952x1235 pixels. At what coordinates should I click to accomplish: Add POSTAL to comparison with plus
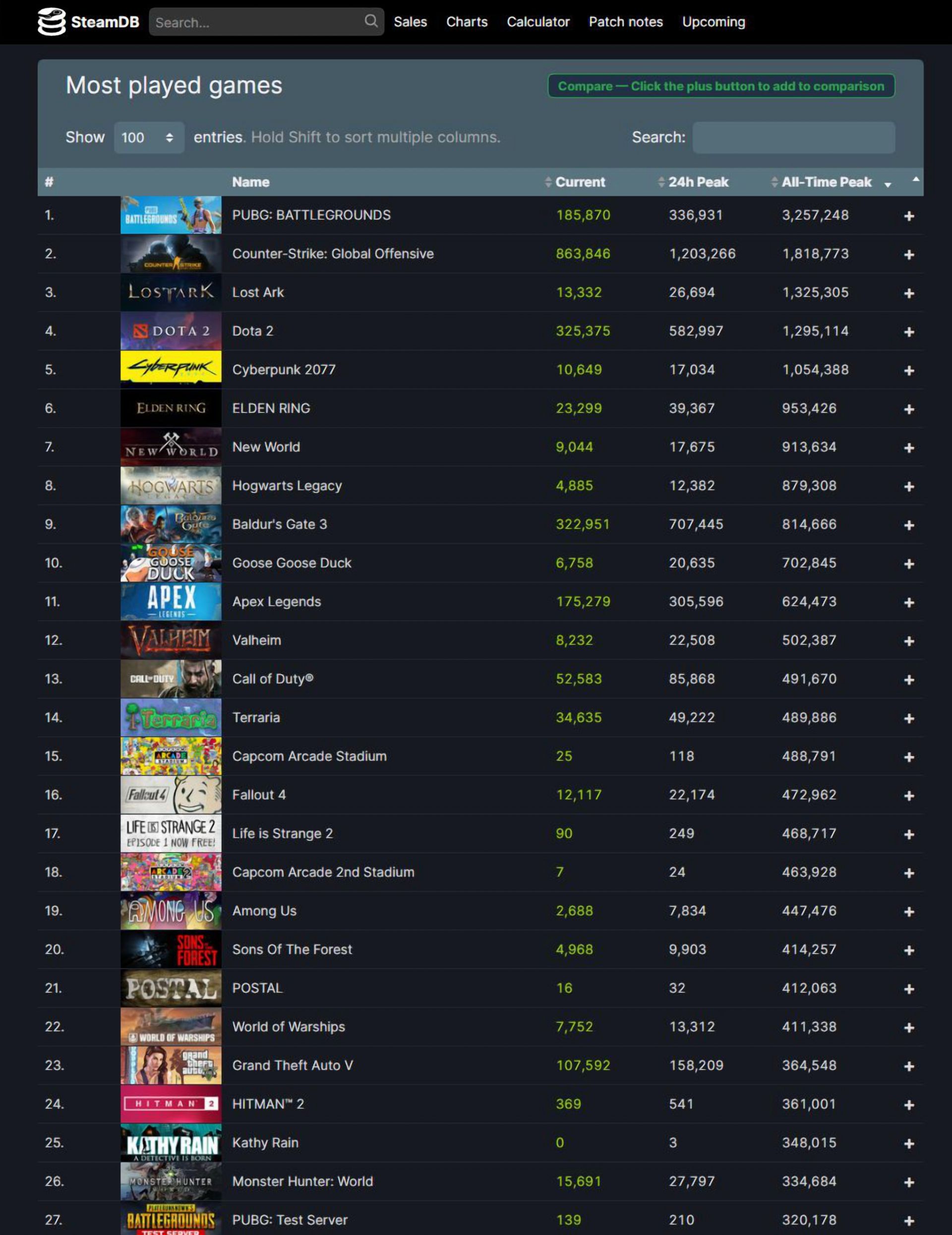click(908, 989)
